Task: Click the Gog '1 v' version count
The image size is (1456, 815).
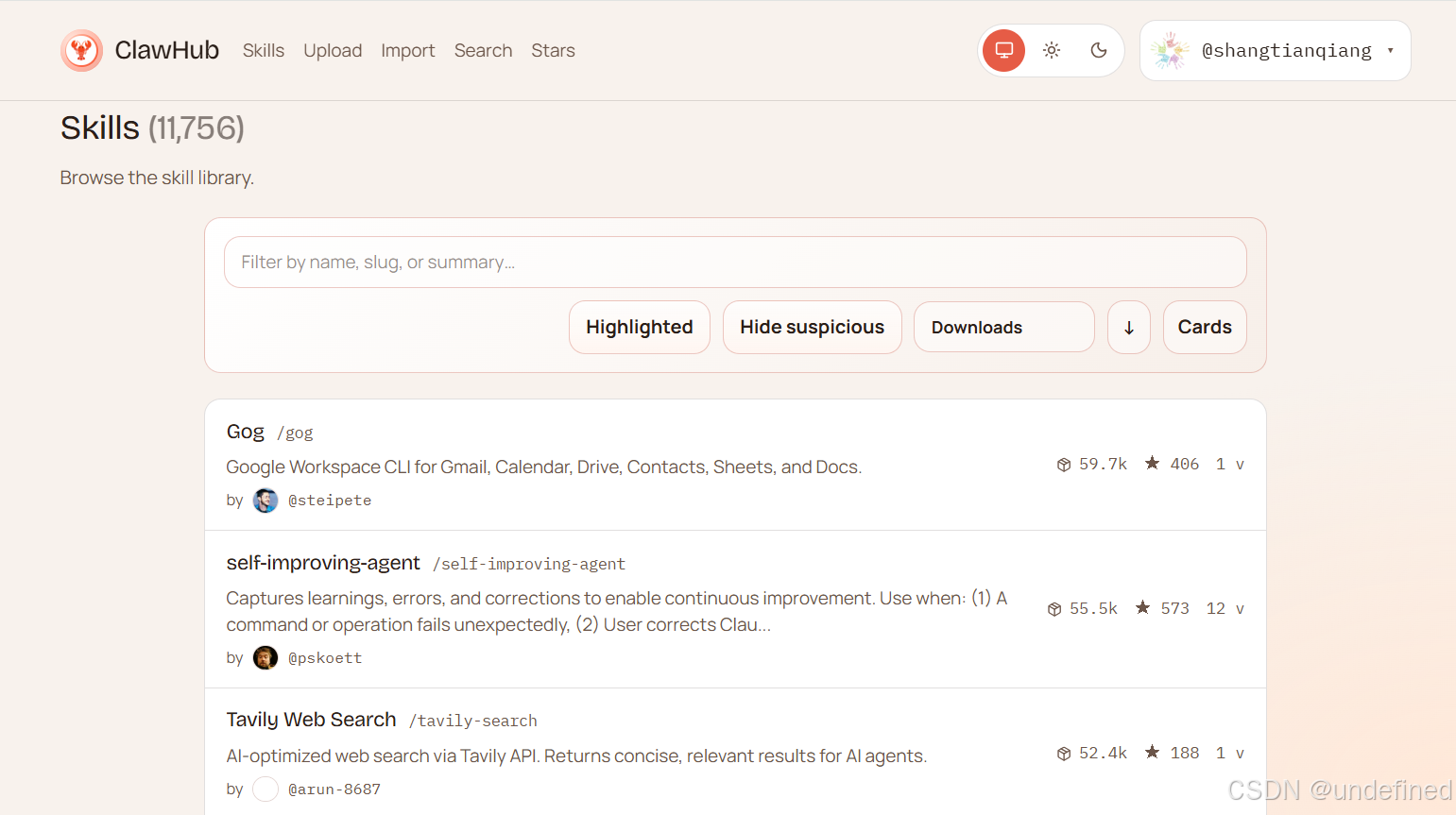Action: tap(1230, 464)
